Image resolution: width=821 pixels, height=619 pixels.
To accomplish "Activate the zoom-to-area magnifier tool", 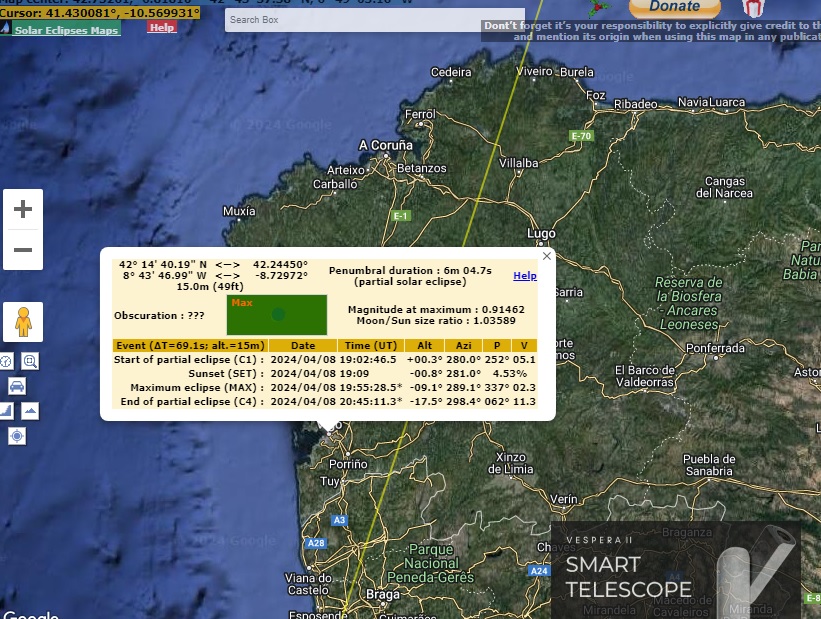I will coord(30,361).
